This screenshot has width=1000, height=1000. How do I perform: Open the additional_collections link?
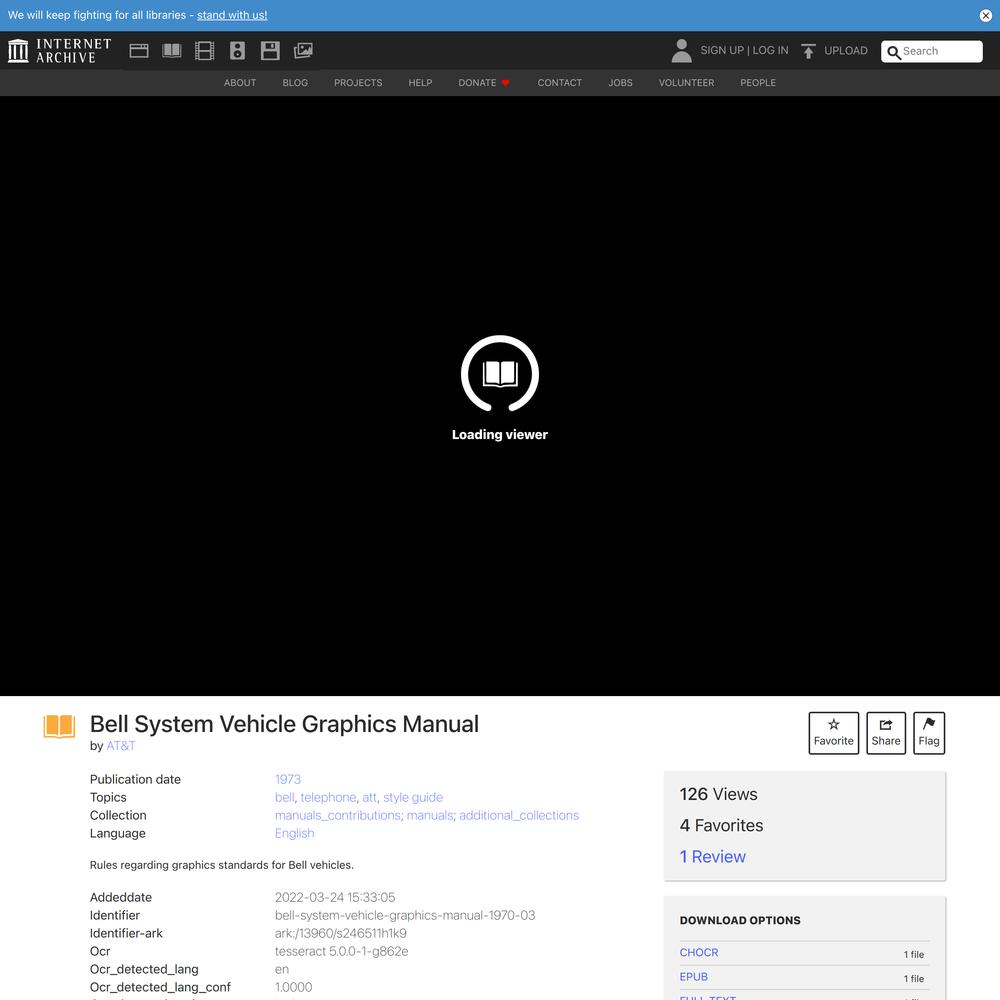pyautogui.click(x=519, y=815)
